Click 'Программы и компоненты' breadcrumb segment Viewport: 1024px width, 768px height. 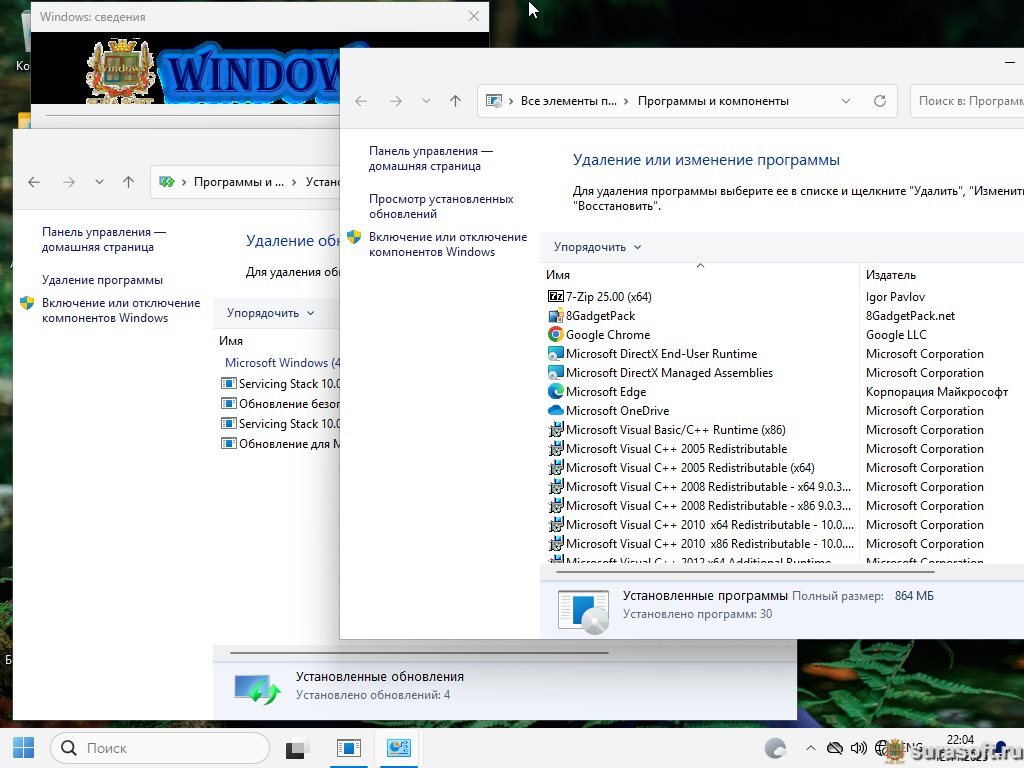click(713, 101)
